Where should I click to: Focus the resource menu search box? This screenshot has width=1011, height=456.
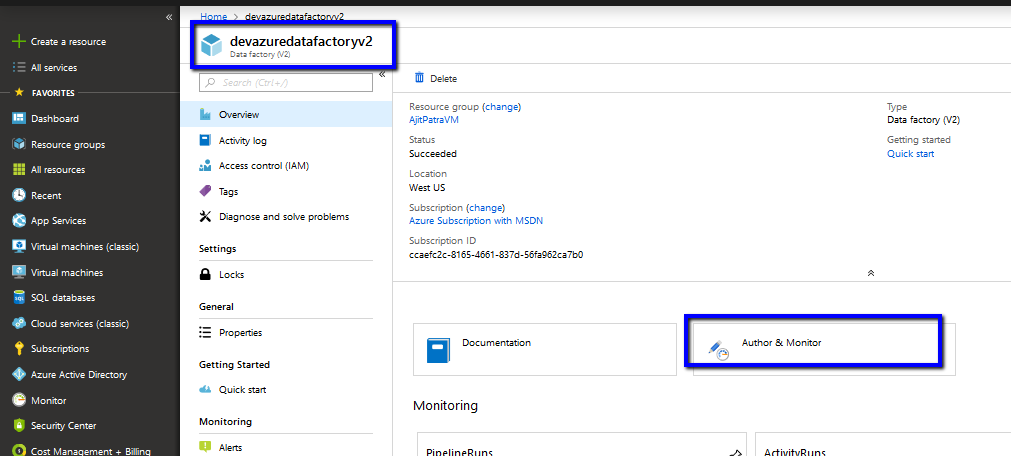[x=285, y=83]
